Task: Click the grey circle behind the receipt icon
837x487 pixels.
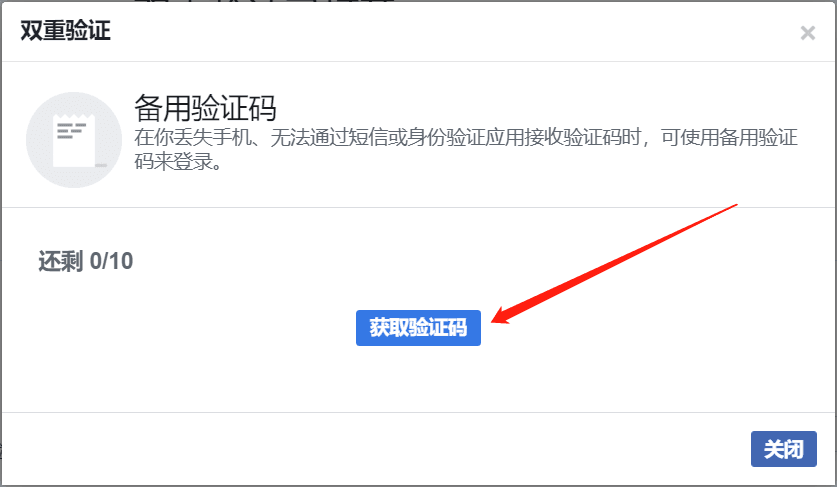Action: click(74, 140)
